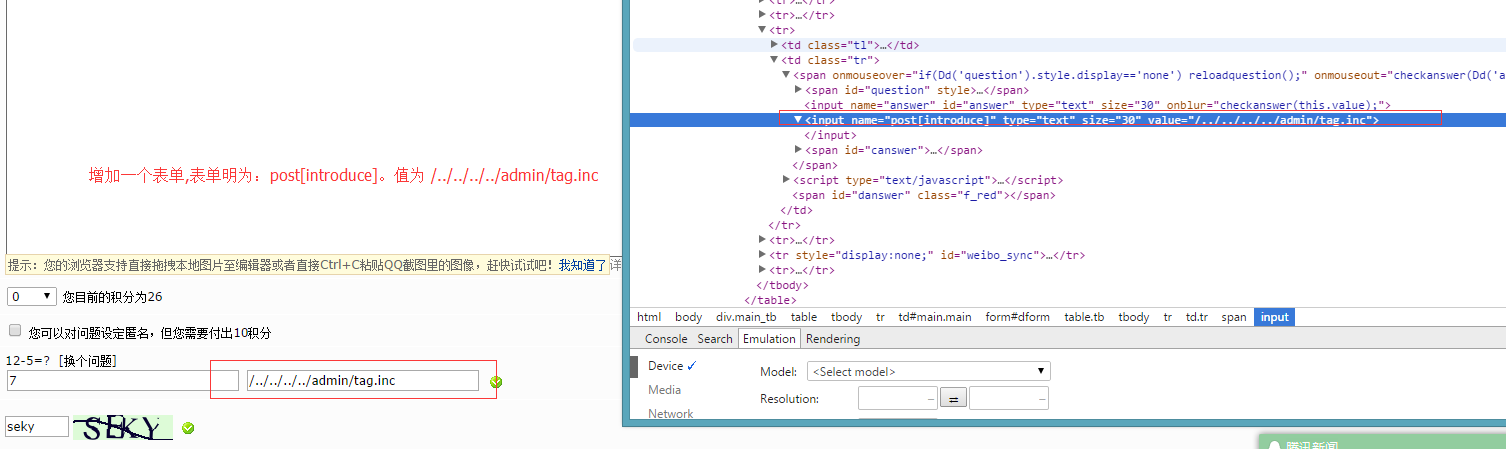
Task: Click the 换个问题 link to change question
Action: tap(88, 361)
